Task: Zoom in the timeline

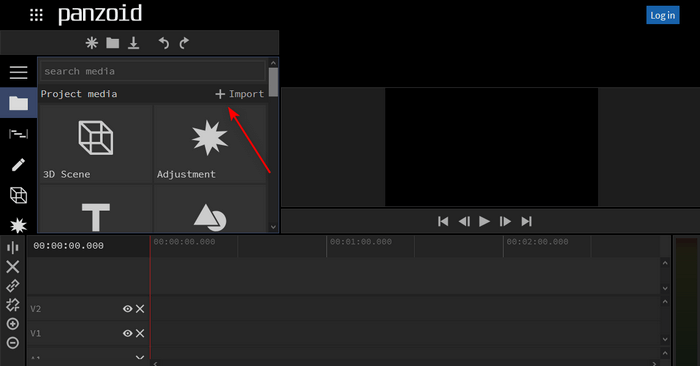Action: point(13,324)
